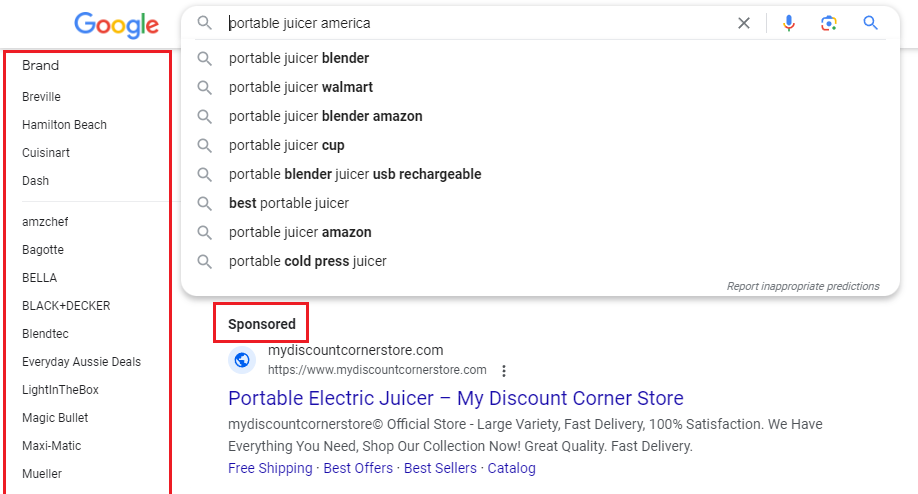Click the blue search magnifier button
The height and width of the screenshot is (494, 918).
click(870, 23)
